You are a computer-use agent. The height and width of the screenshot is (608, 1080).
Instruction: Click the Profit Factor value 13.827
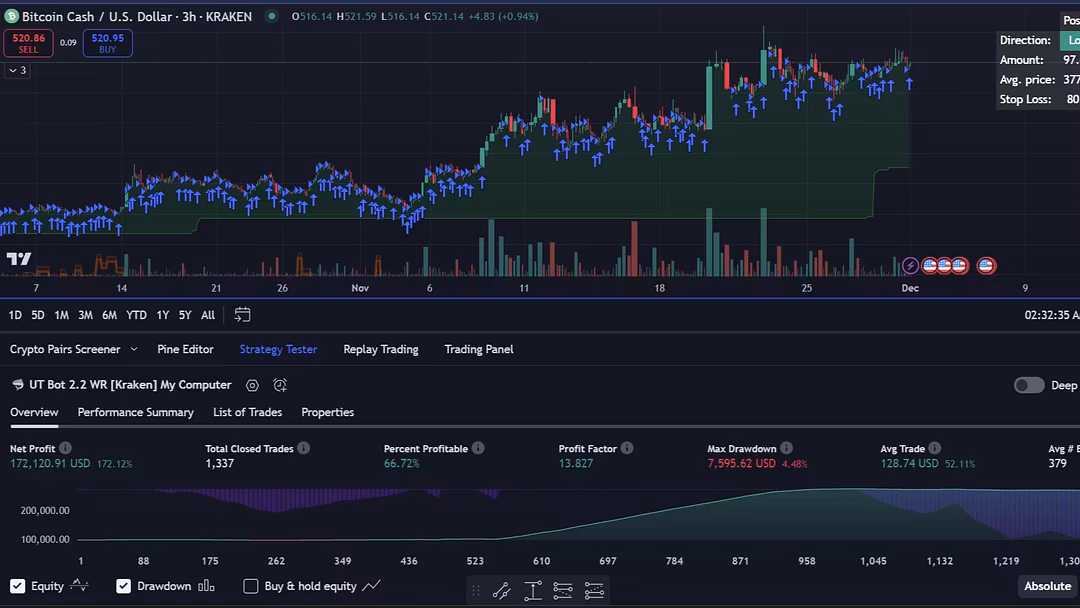click(x=576, y=463)
